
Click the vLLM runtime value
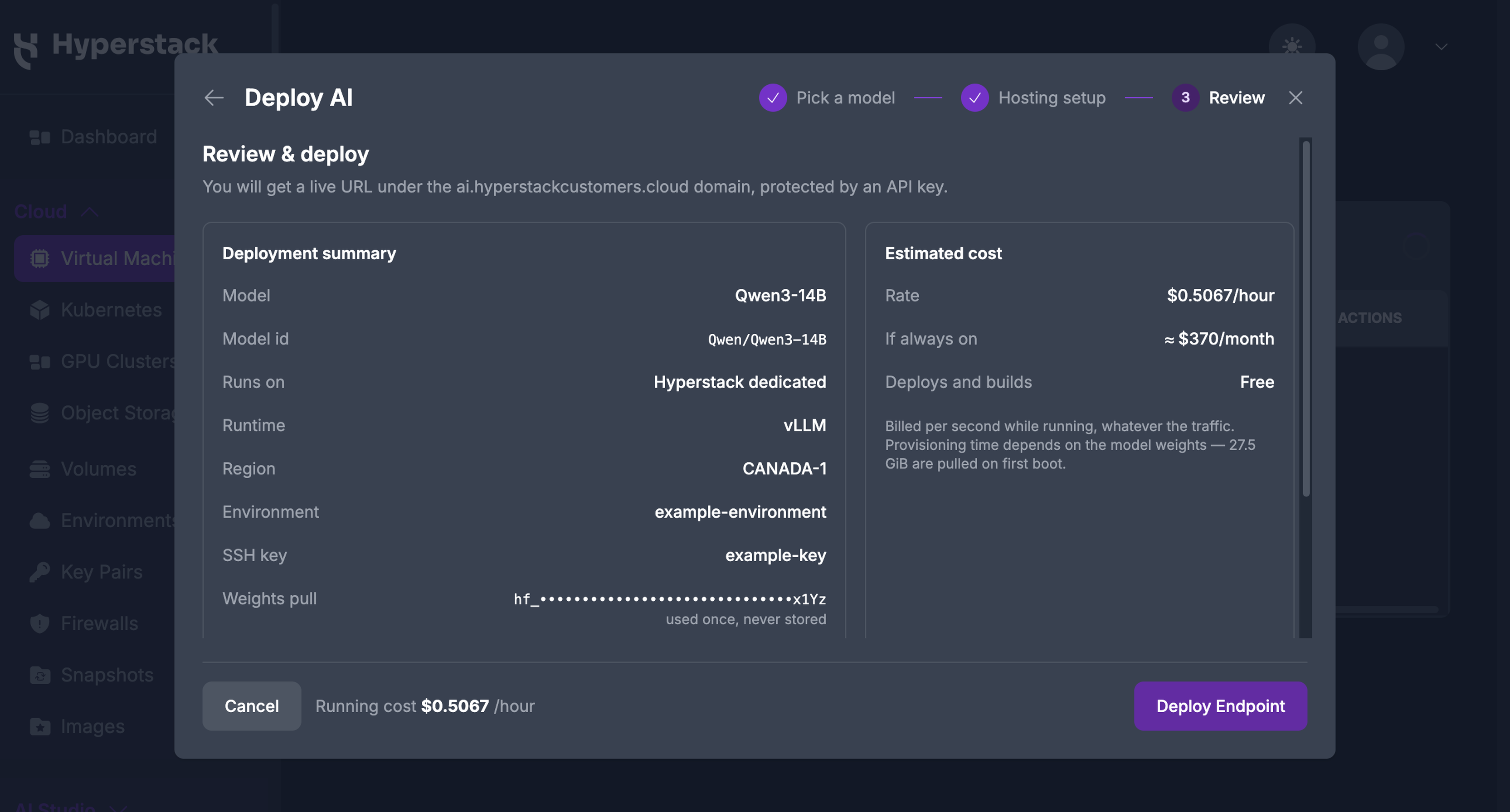804,425
